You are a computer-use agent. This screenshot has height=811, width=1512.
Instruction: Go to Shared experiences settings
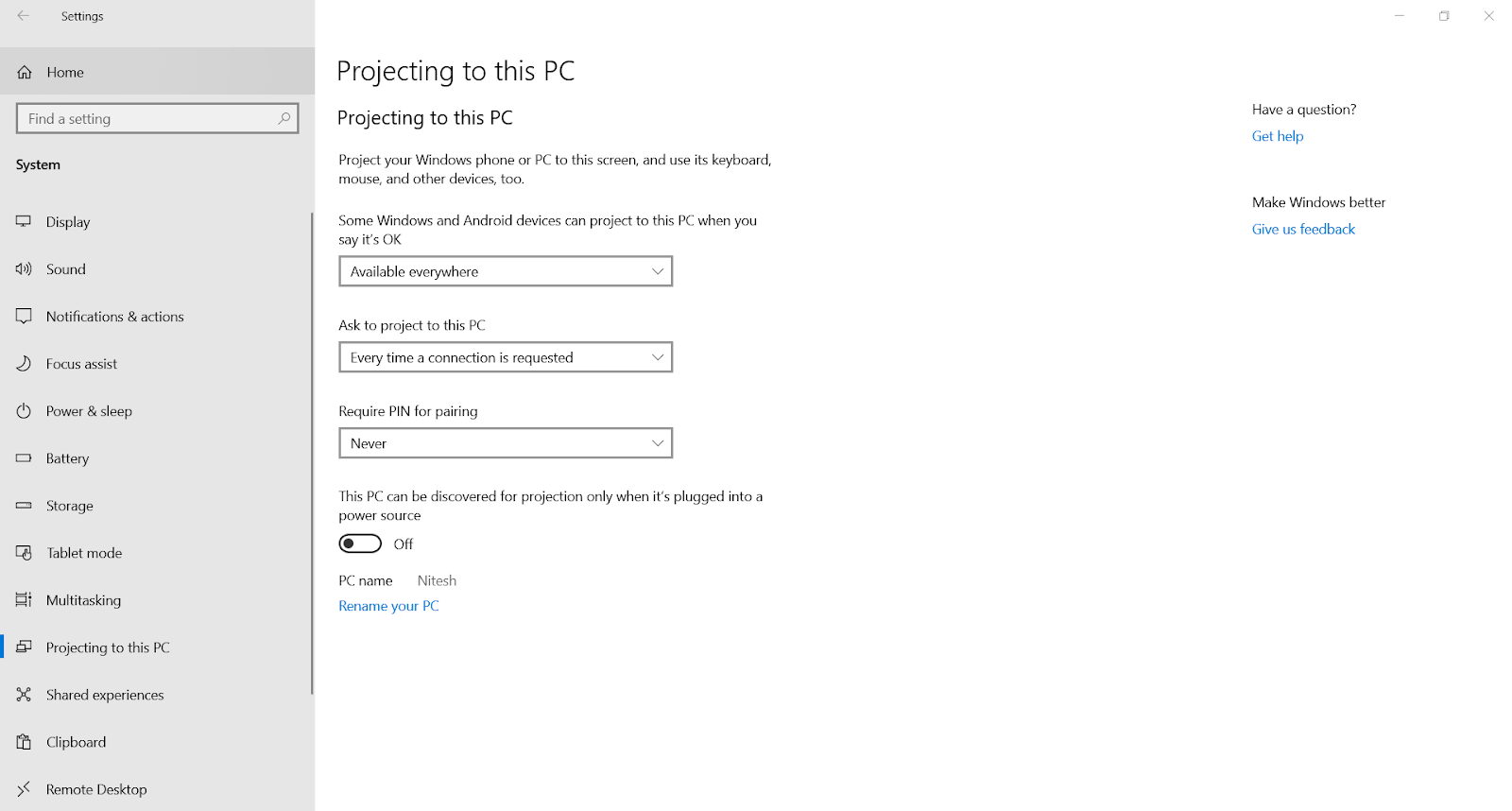point(105,695)
